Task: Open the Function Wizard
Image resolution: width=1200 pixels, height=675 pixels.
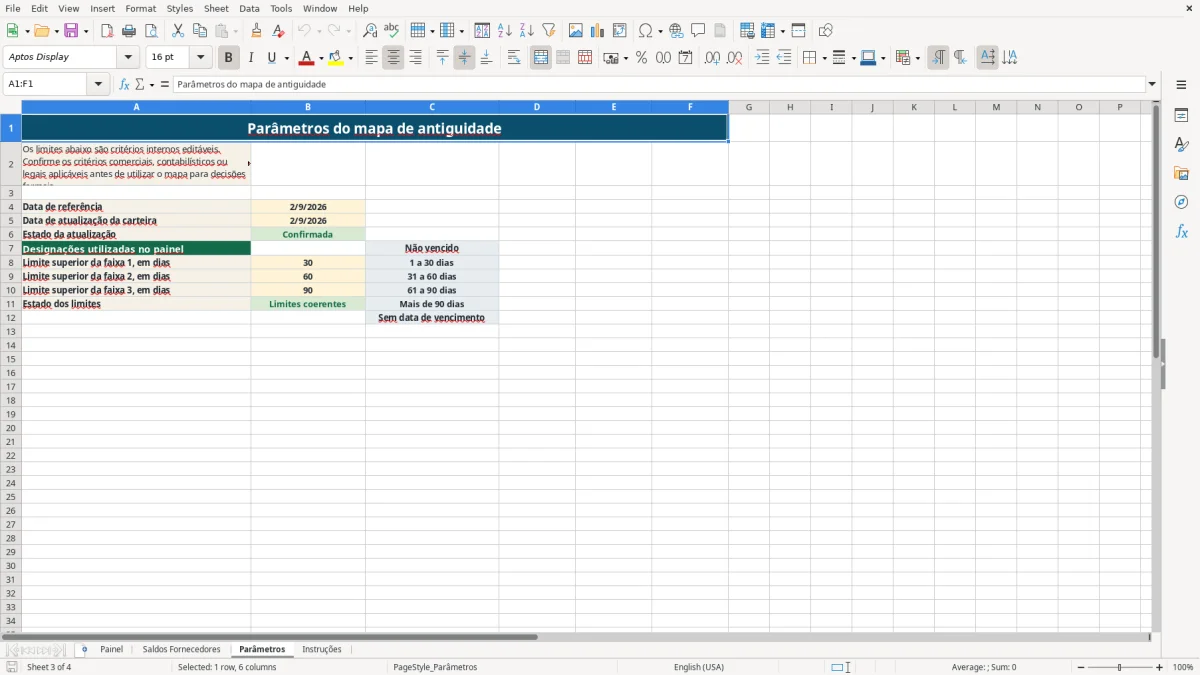Action: pyautogui.click(x=125, y=84)
